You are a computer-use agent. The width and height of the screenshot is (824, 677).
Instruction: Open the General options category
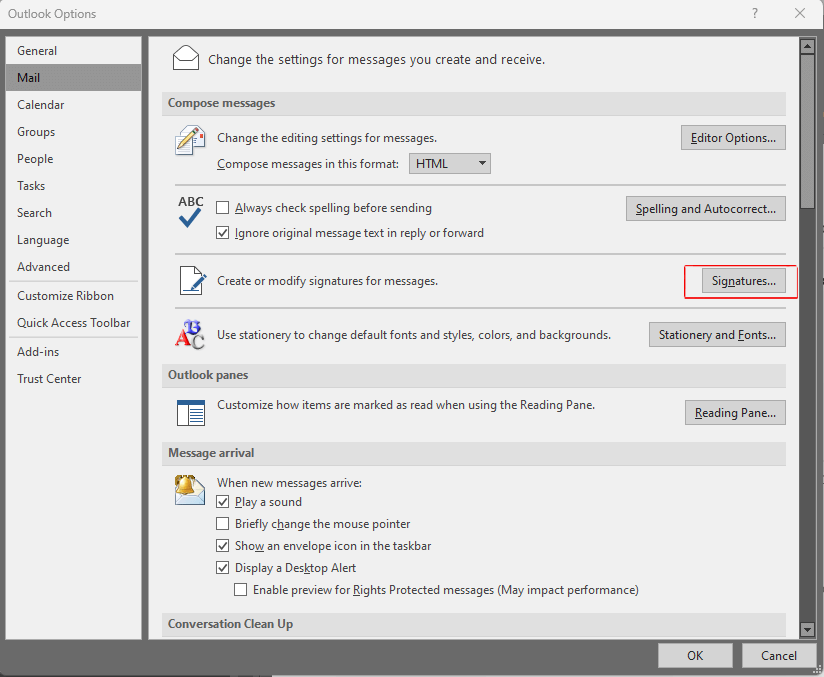tap(74, 50)
